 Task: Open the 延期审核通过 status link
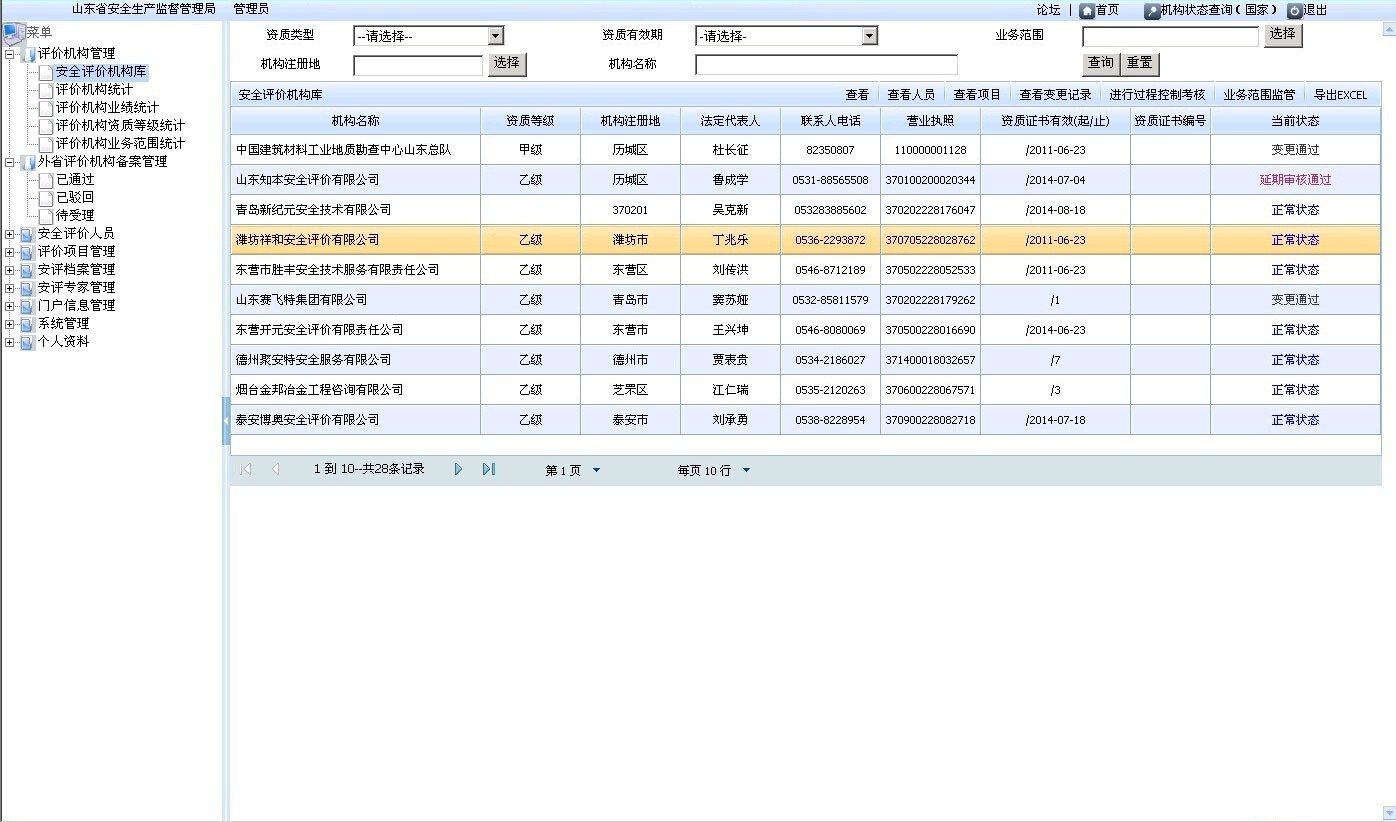(1296, 180)
